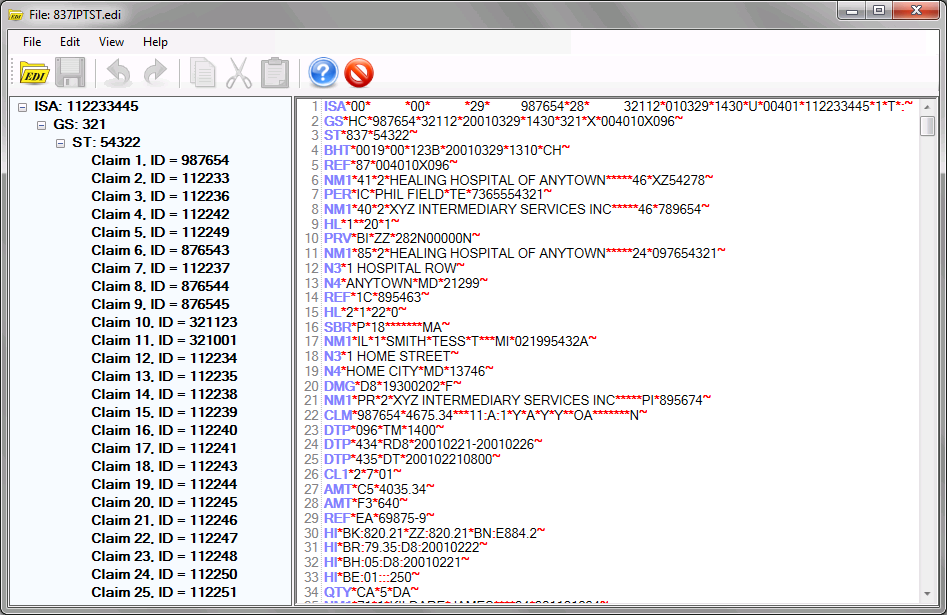
Task: Open the File menu
Action: (32, 42)
